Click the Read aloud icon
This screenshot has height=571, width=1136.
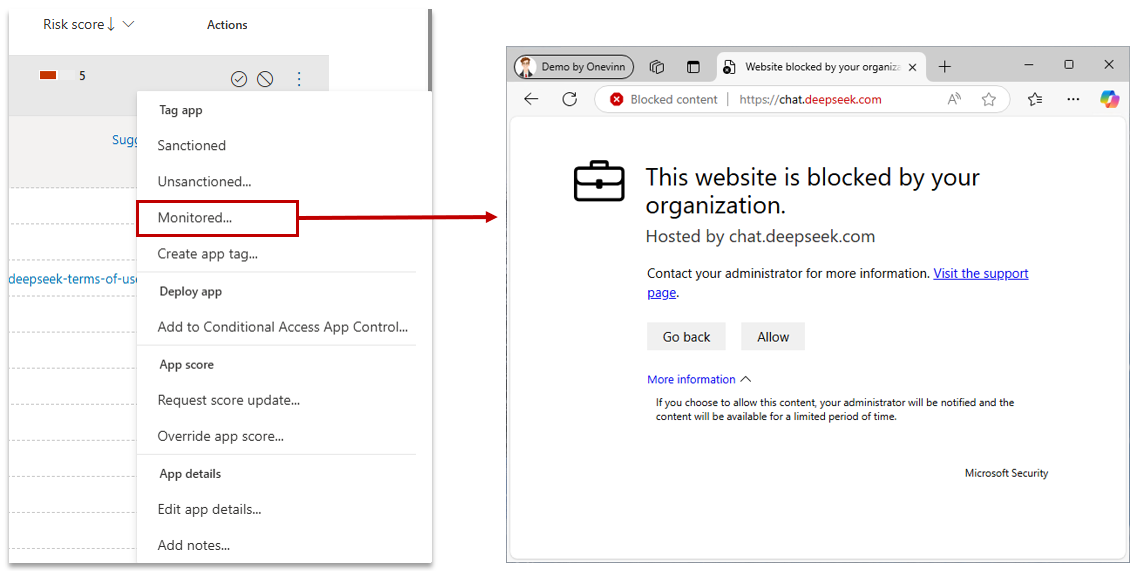[x=954, y=99]
